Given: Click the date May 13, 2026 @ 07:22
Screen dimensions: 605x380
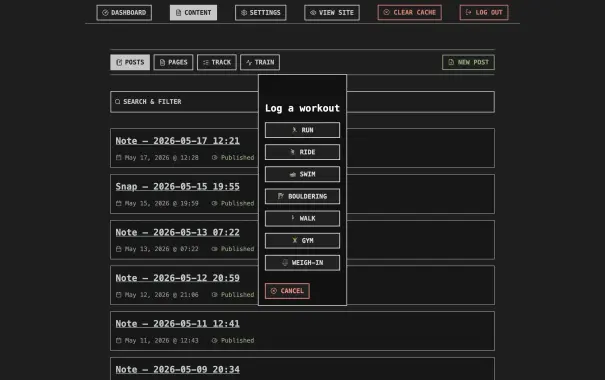Looking at the screenshot, I should tap(161, 249).
